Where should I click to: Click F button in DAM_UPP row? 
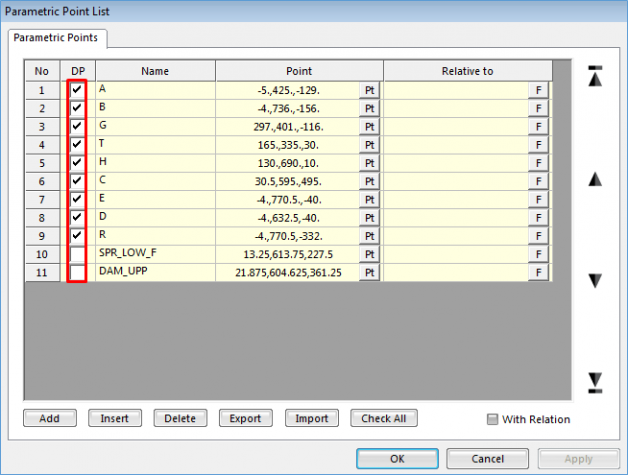538,272
